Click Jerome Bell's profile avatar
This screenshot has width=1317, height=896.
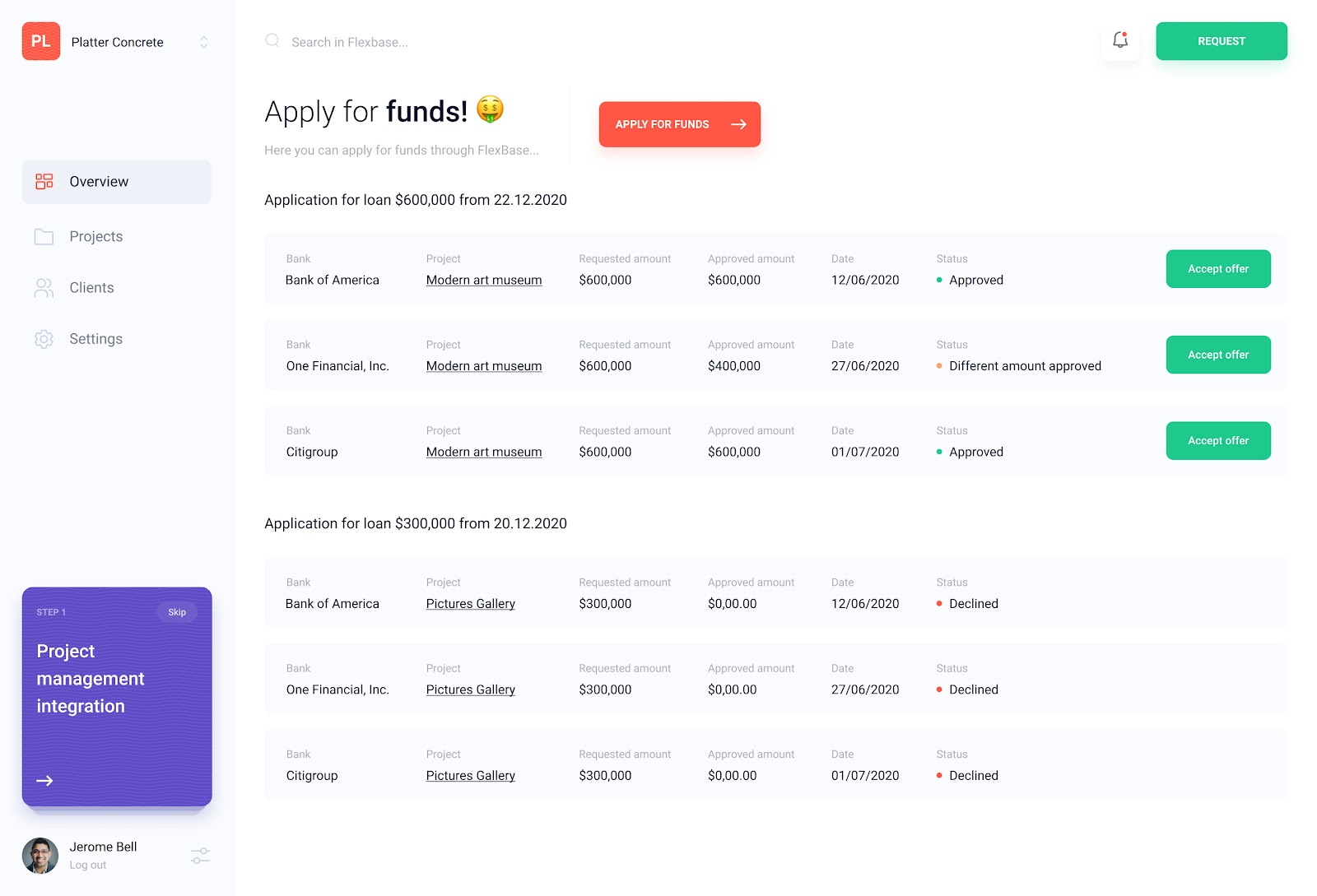click(40, 856)
